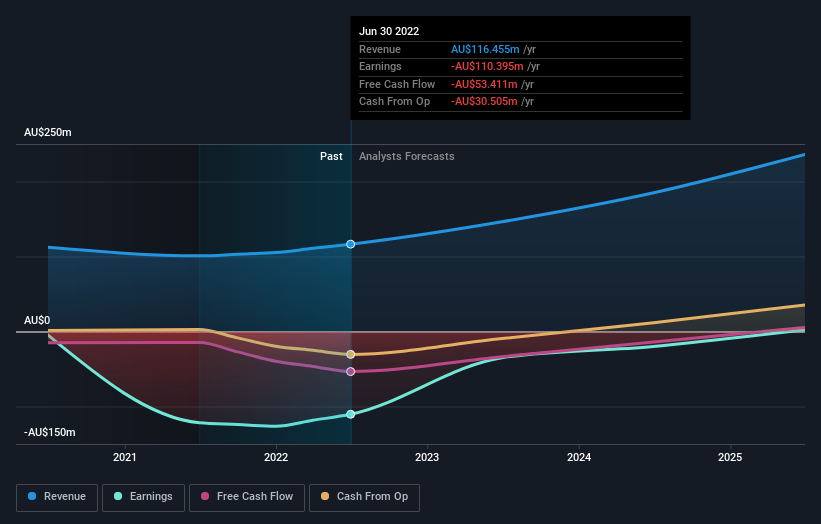Click the -AU$53.411m free cash flow value

[484, 84]
